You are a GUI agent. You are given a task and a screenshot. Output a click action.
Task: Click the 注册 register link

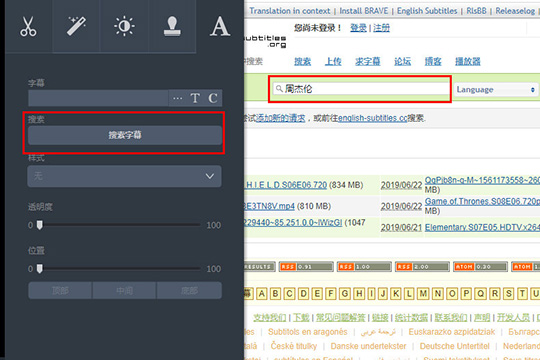pyautogui.click(x=381, y=28)
